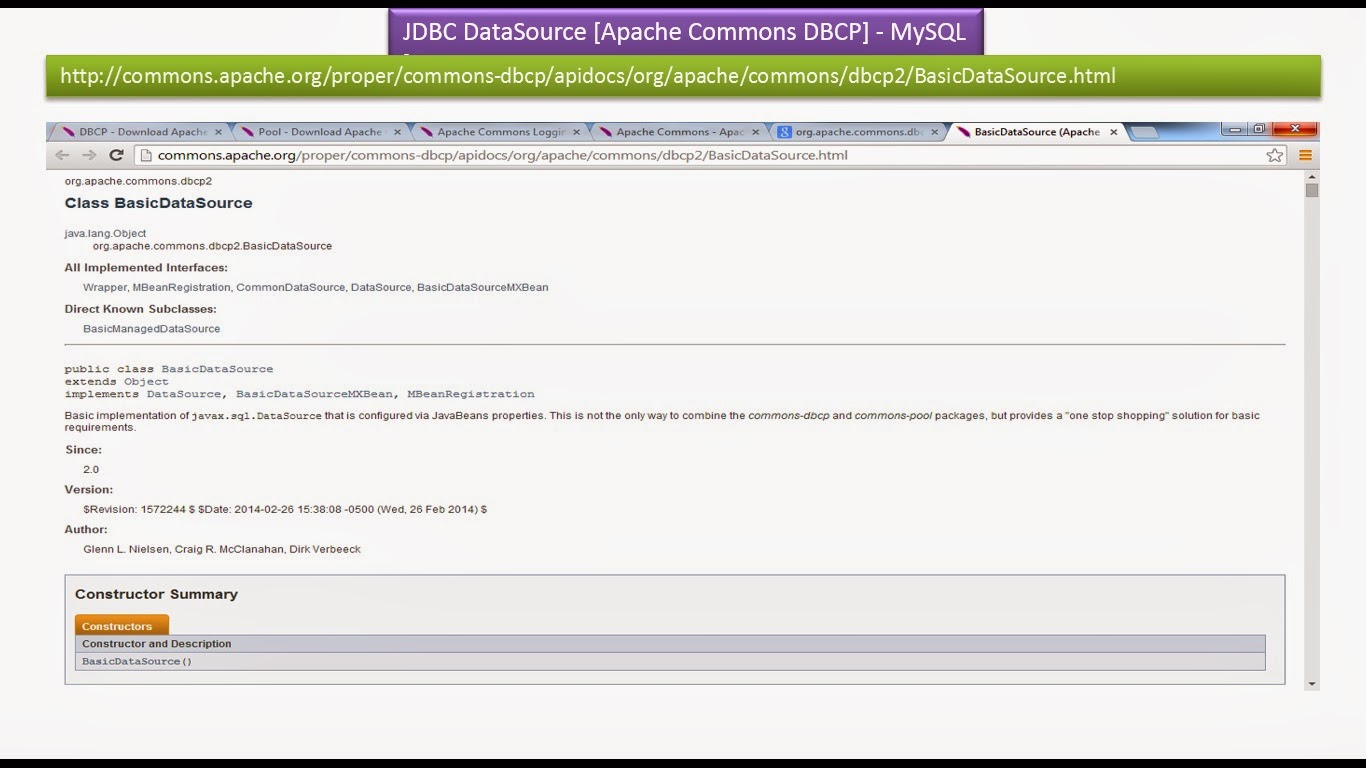
Task: Switch to Pool - Download Apache tab
Action: click(318, 132)
